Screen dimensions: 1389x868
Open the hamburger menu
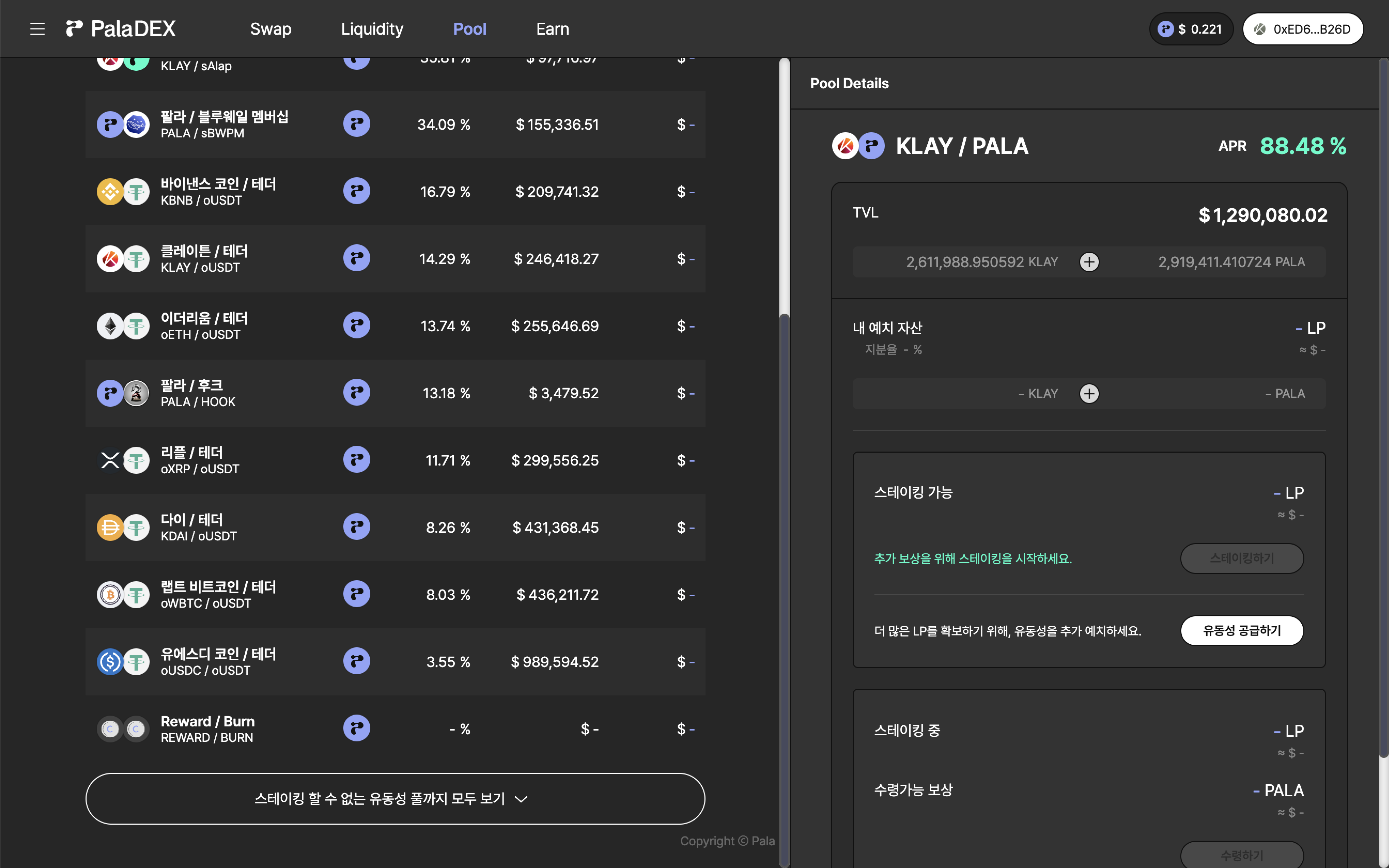tap(37, 29)
